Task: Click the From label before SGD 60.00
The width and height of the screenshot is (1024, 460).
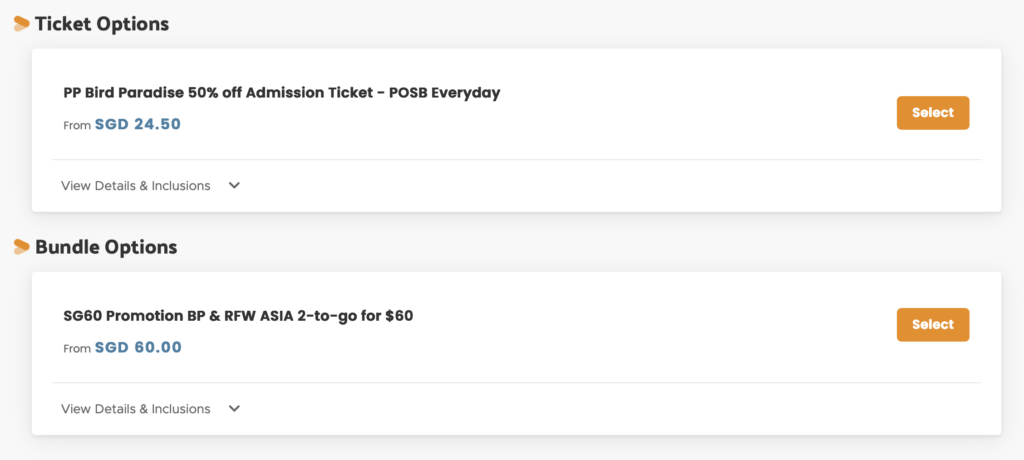Action: click(x=77, y=349)
